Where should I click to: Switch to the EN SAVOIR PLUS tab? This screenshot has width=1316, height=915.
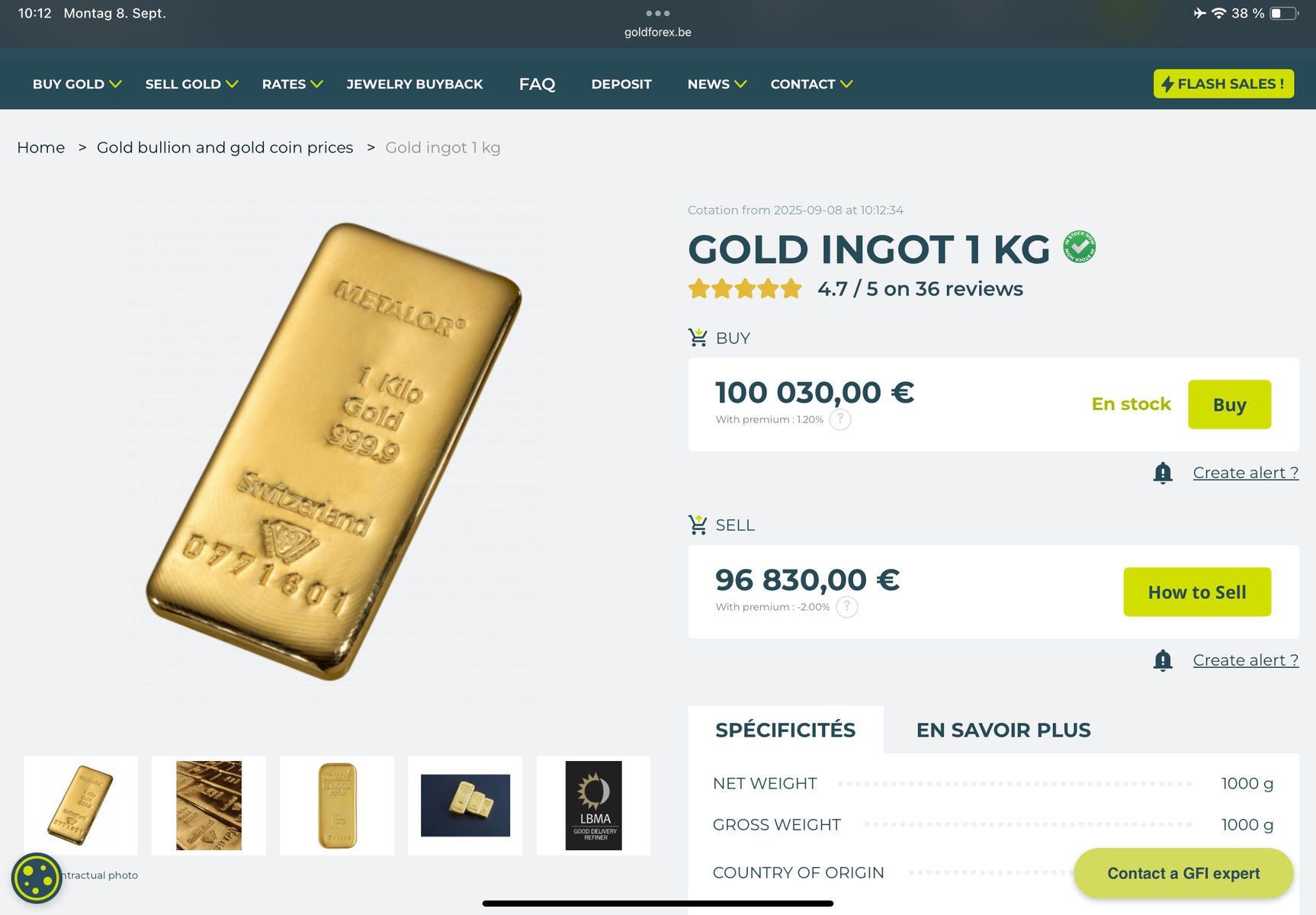tap(1003, 730)
